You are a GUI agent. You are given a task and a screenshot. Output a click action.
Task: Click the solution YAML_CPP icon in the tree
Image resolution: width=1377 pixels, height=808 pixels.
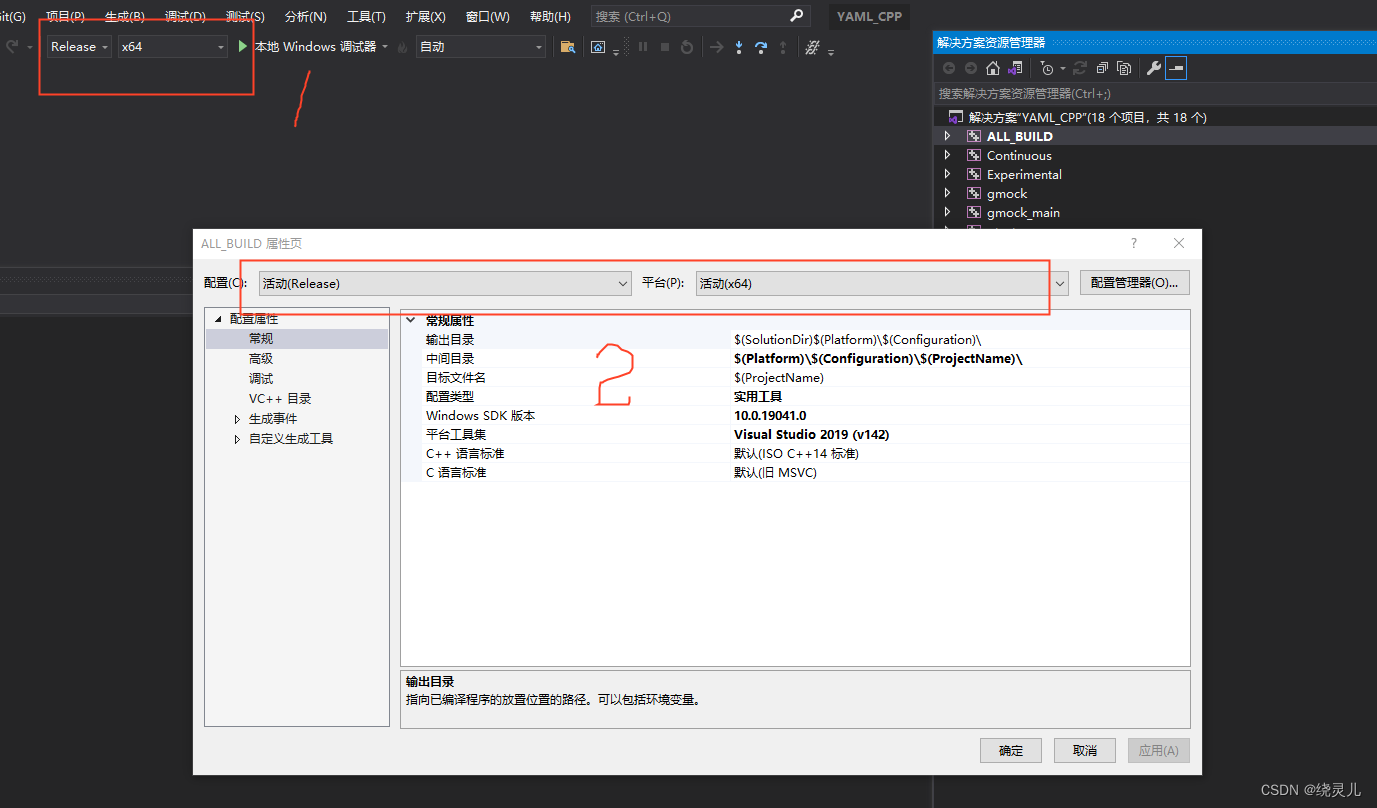[956, 117]
